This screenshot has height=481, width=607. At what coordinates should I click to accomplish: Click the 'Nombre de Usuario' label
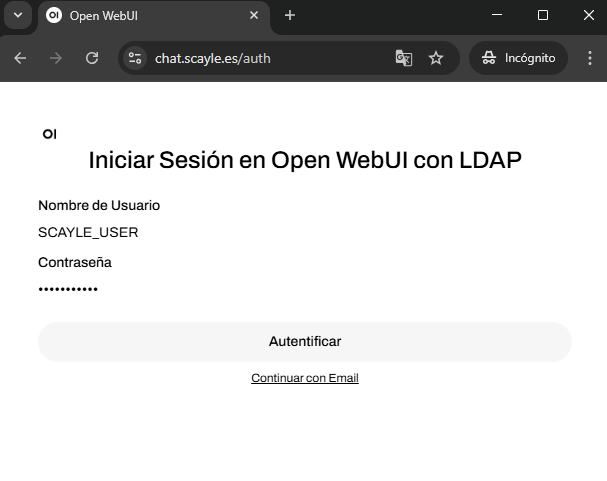[99, 205]
